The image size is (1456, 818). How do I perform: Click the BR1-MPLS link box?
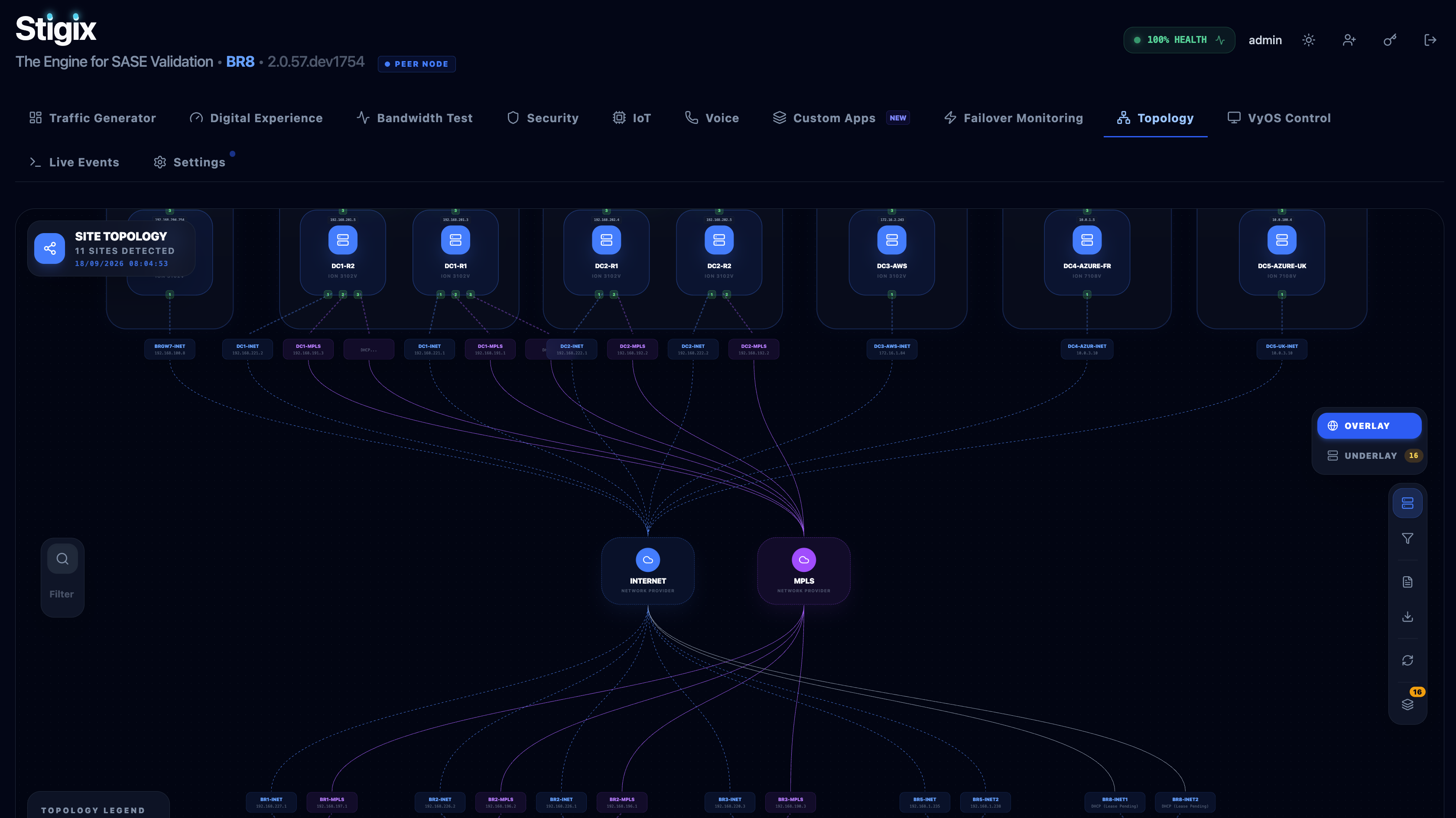pyautogui.click(x=332, y=802)
